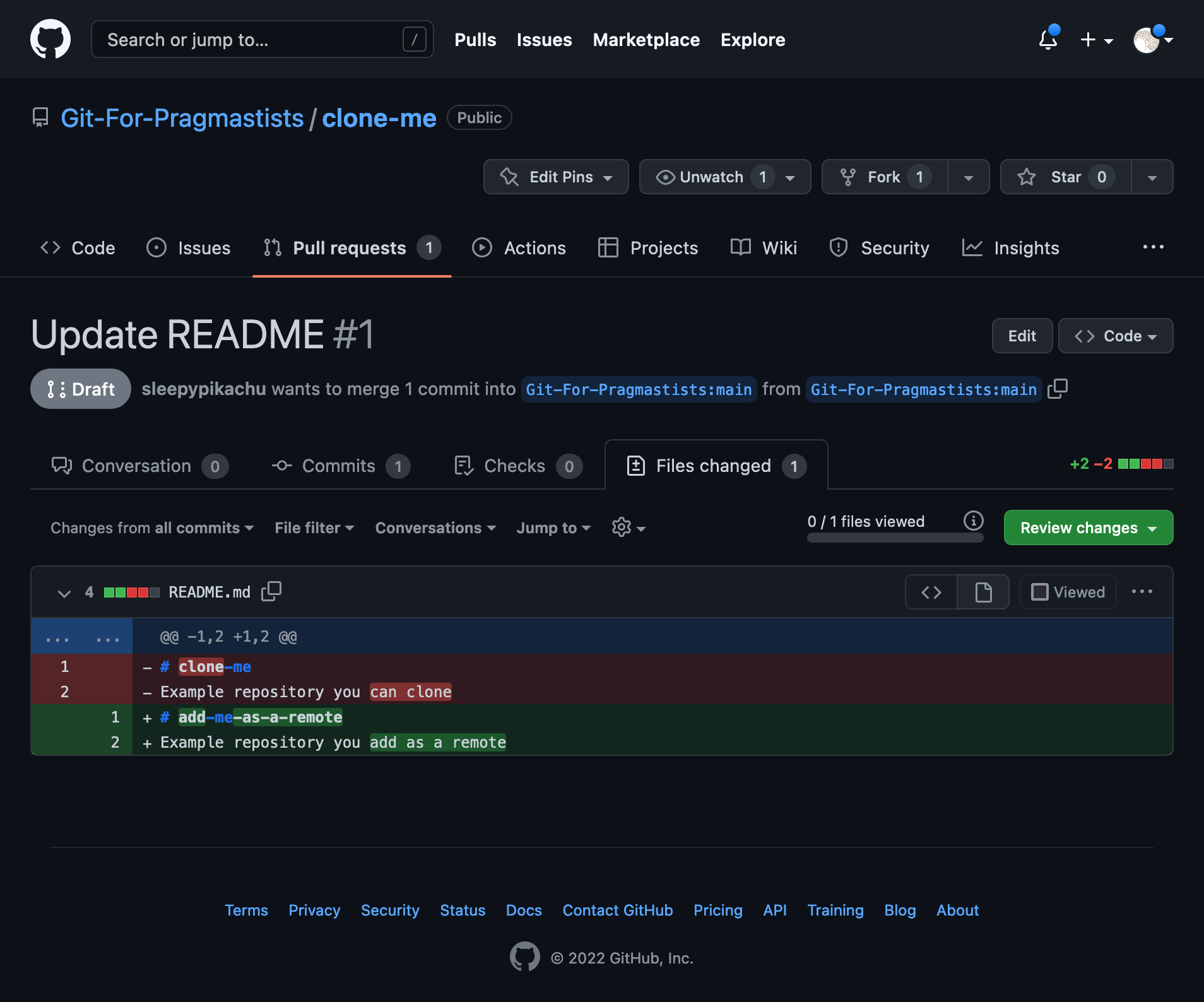
Task: Switch to the Issues repository tab
Action: [x=189, y=248]
